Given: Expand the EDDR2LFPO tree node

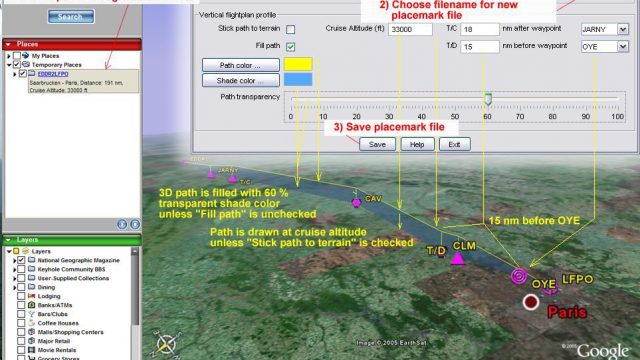Looking at the screenshot, I should pyautogui.click(x=15, y=74).
